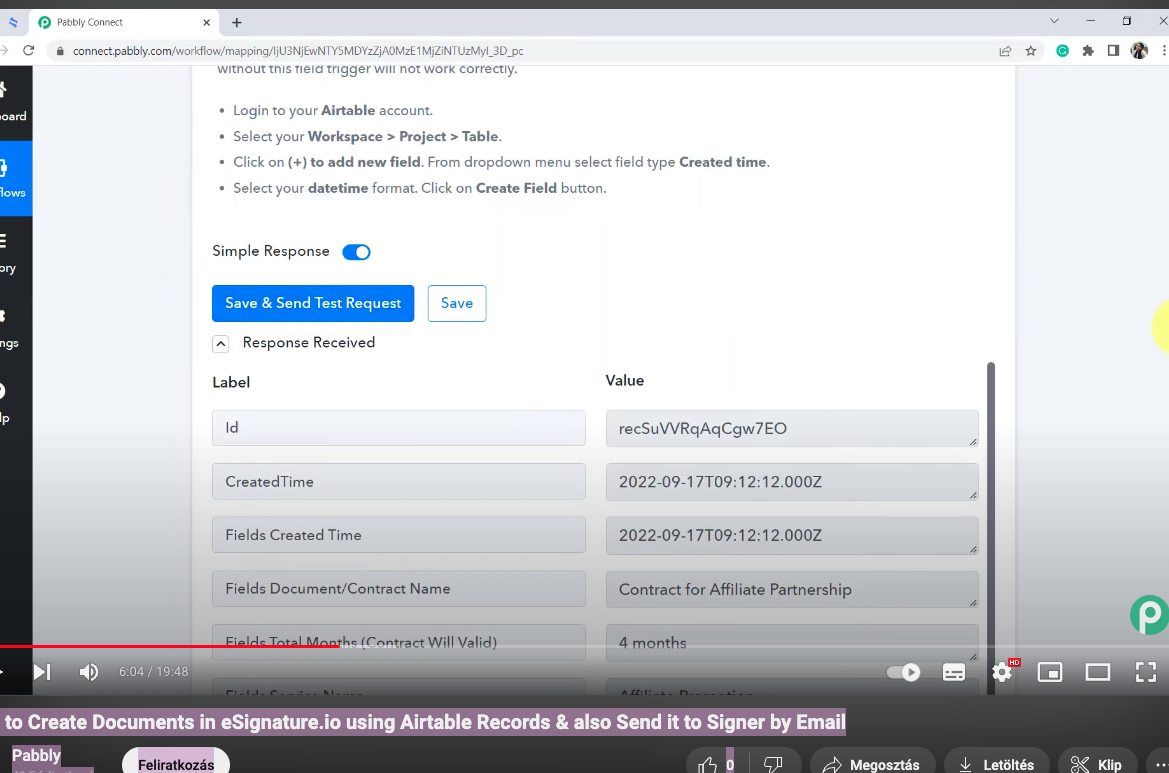Collapse the Response Received section
Viewport: 1169px width, 773px height.
[x=221, y=344]
